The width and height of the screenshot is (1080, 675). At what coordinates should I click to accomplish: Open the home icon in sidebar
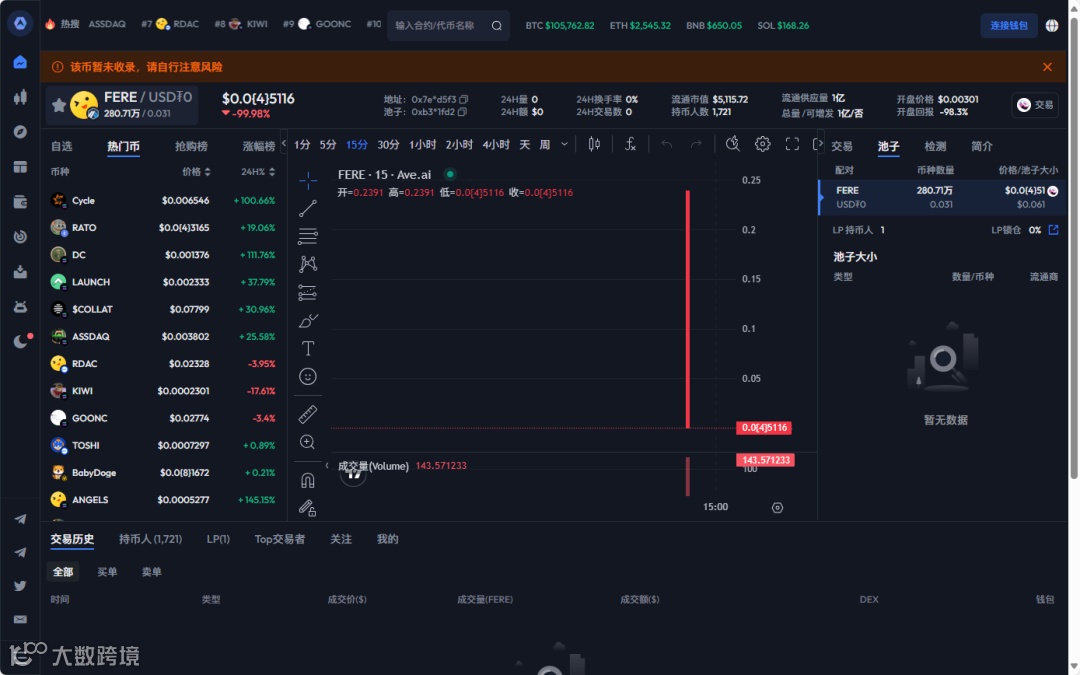pos(20,62)
